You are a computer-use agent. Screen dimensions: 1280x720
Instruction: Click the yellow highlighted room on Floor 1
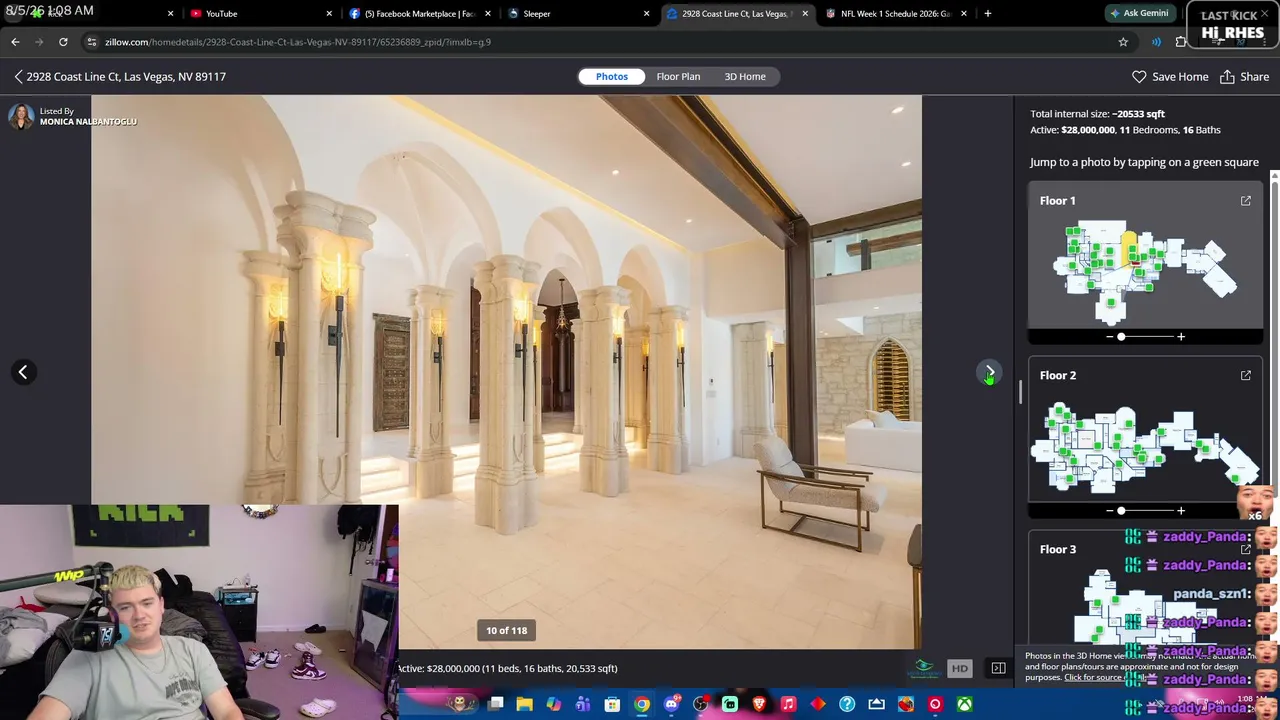point(1130,247)
